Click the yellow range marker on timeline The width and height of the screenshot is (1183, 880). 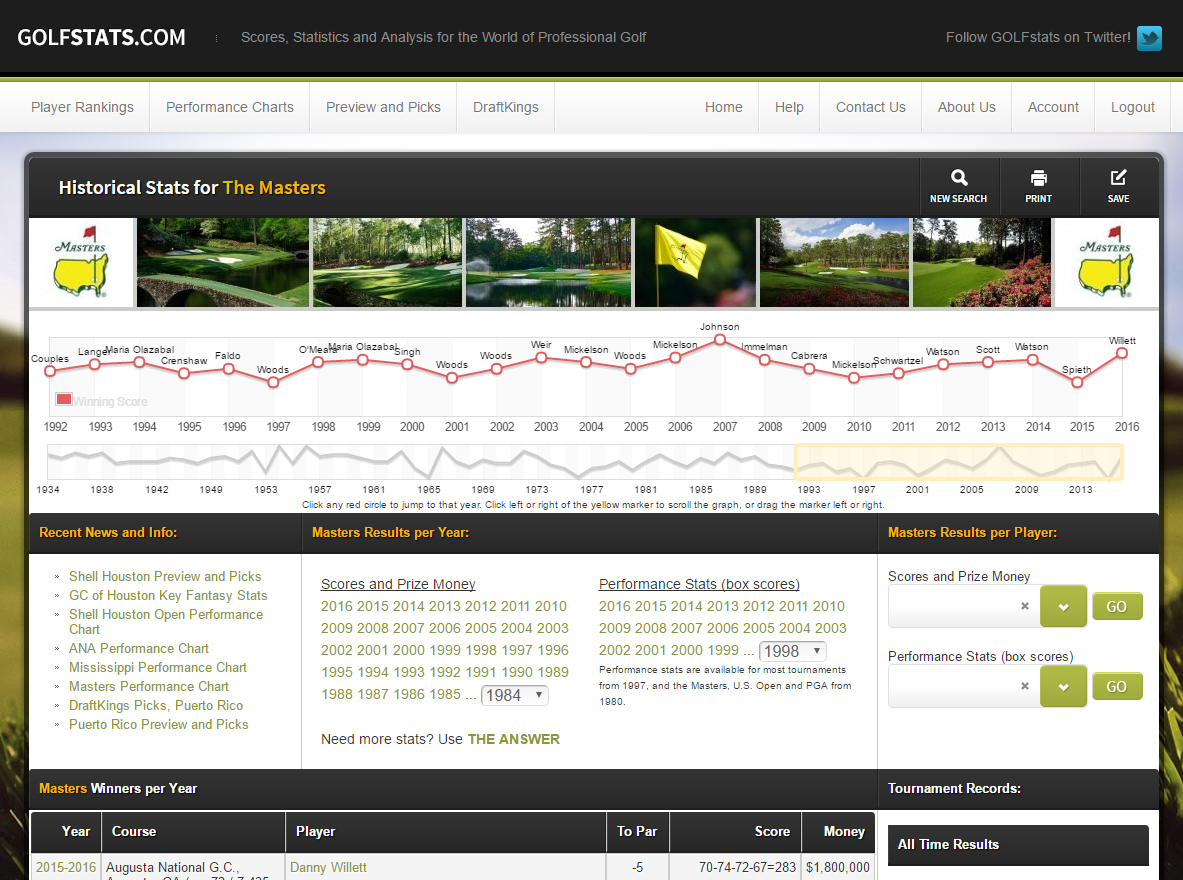pos(957,463)
